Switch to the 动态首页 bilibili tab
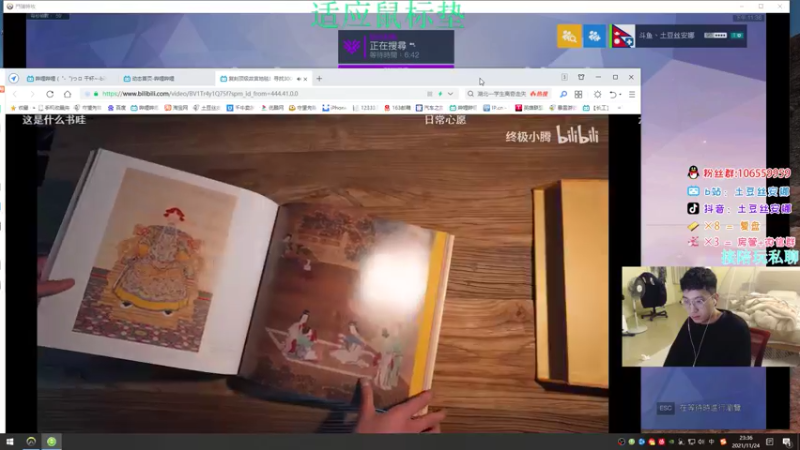This screenshot has width=800, height=450. coord(149,79)
